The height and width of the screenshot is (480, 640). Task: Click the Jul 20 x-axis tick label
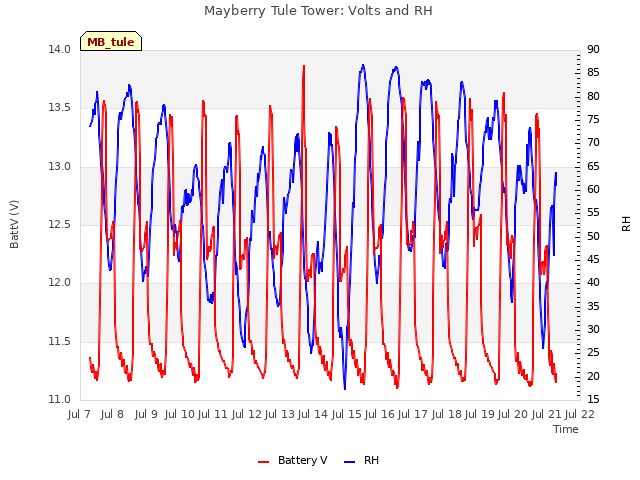pyautogui.click(x=513, y=415)
